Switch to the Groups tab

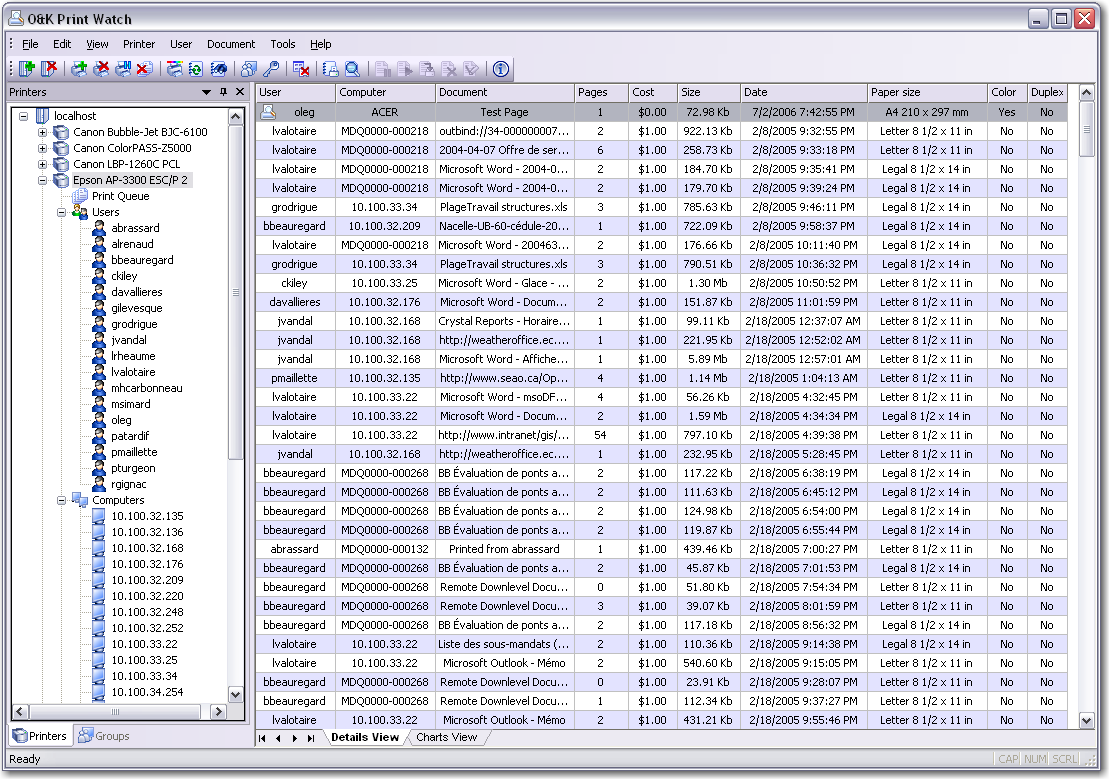pyautogui.click(x=104, y=736)
